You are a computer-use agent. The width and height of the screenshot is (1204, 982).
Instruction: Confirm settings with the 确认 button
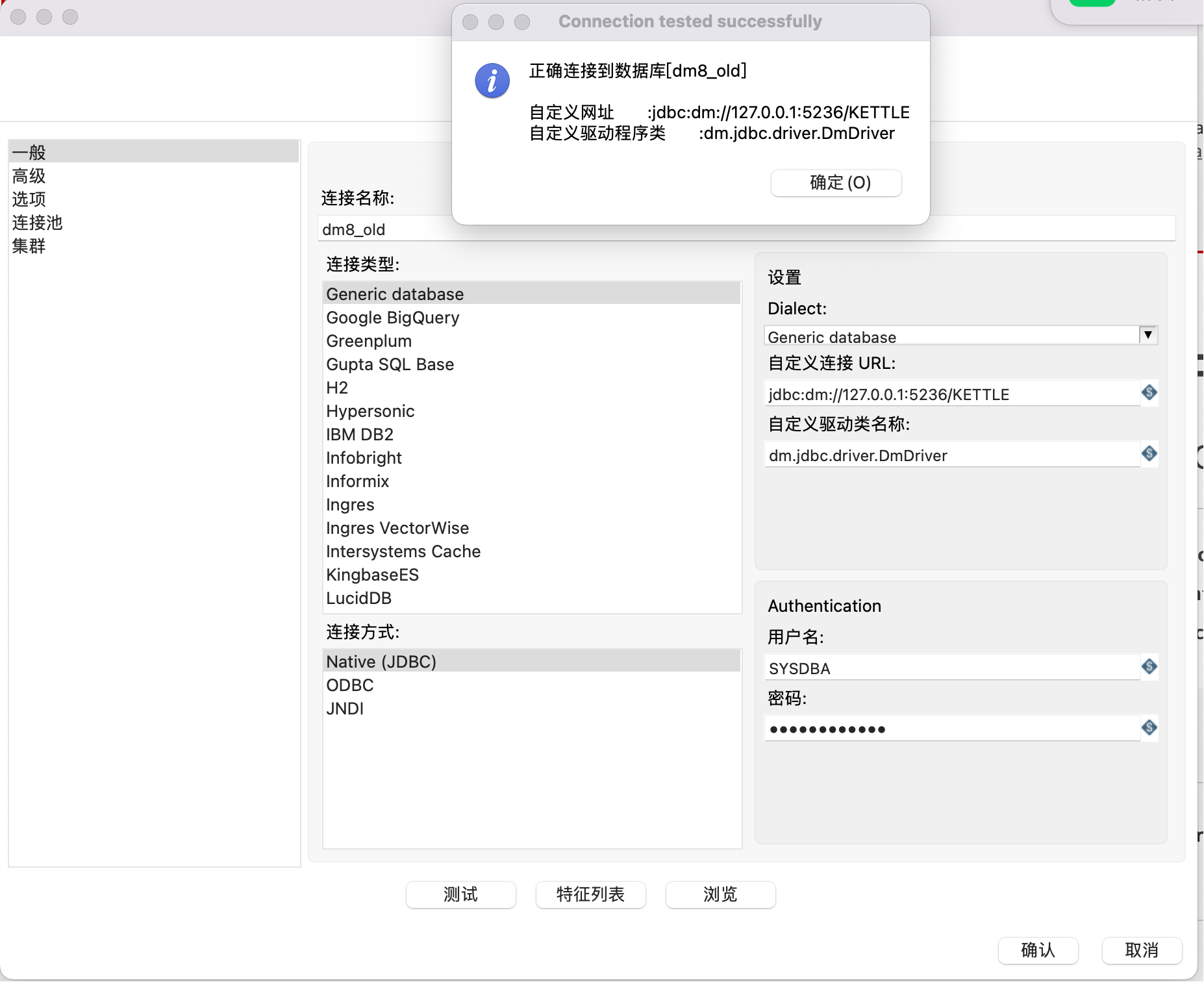tap(1038, 951)
